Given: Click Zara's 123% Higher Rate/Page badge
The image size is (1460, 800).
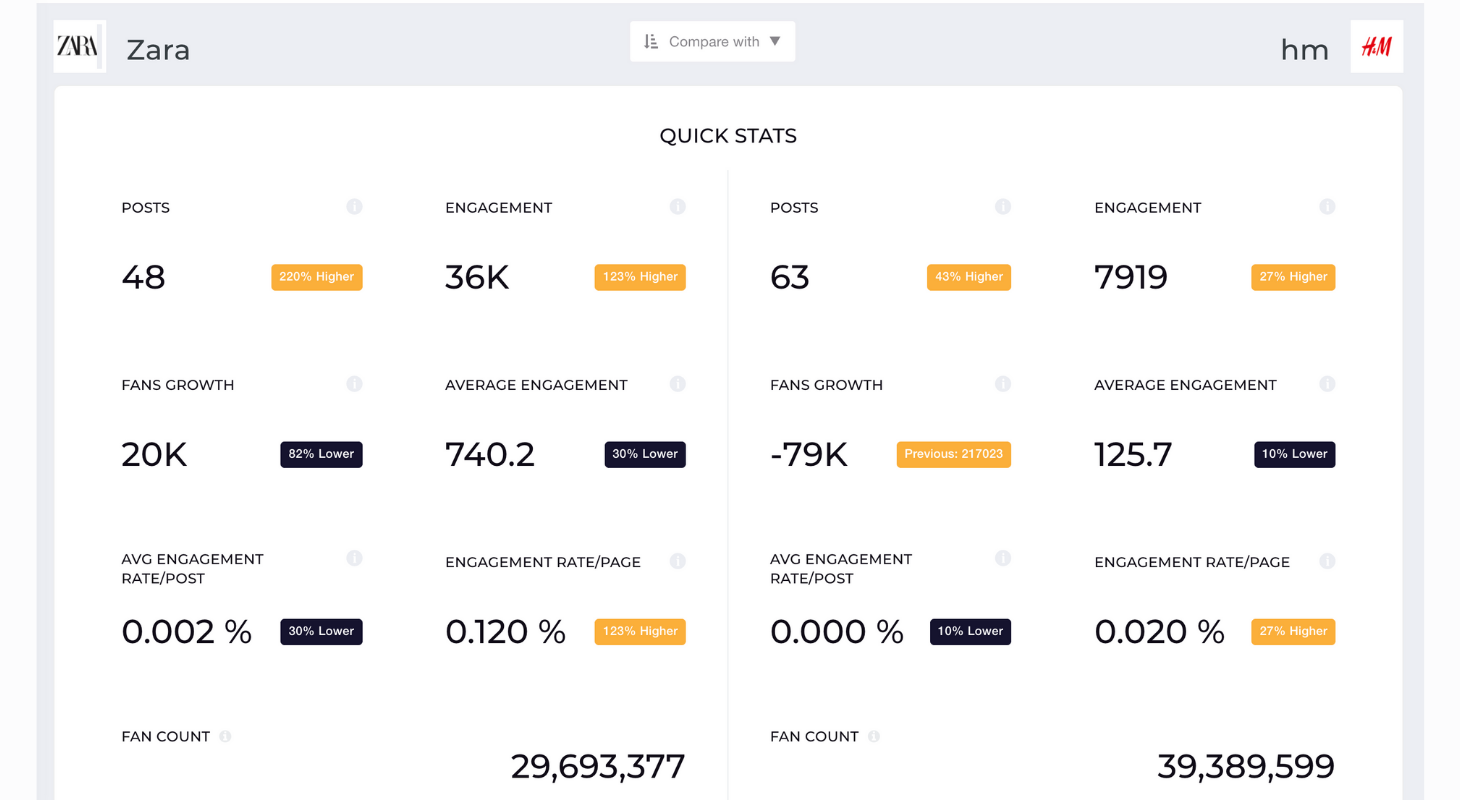Looking at the screenshot, I should pos(640,632).
